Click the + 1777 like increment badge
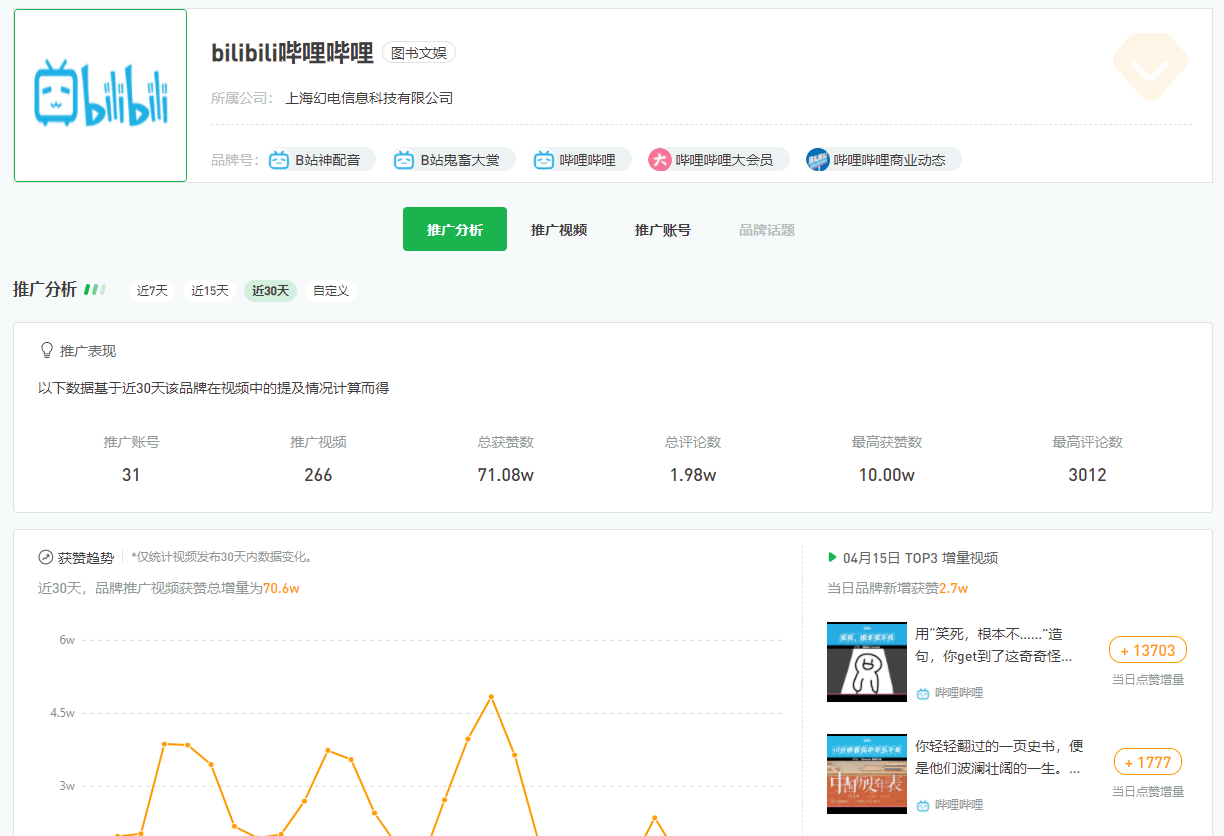Image resolution: width=1224 pixels, height=836 pixels. [1148, 762]
